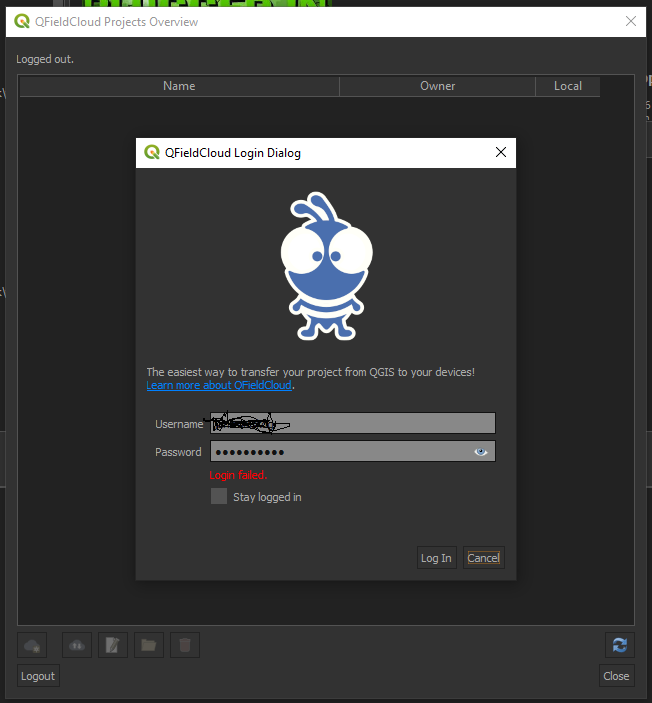Close the QFieldCloud Projects Overview window

pyautogui.click(x=631, y=21)
